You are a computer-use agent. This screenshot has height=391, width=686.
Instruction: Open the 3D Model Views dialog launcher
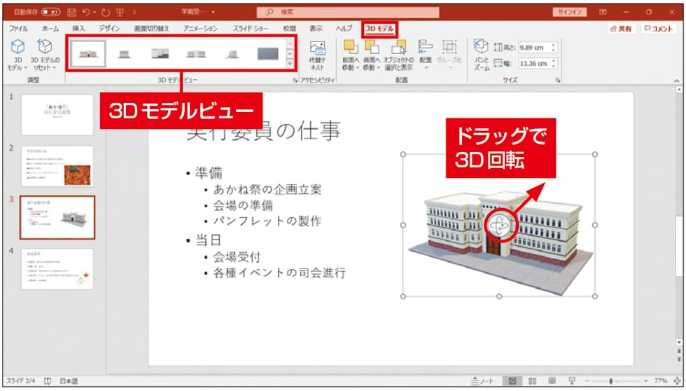pos(295,80)
